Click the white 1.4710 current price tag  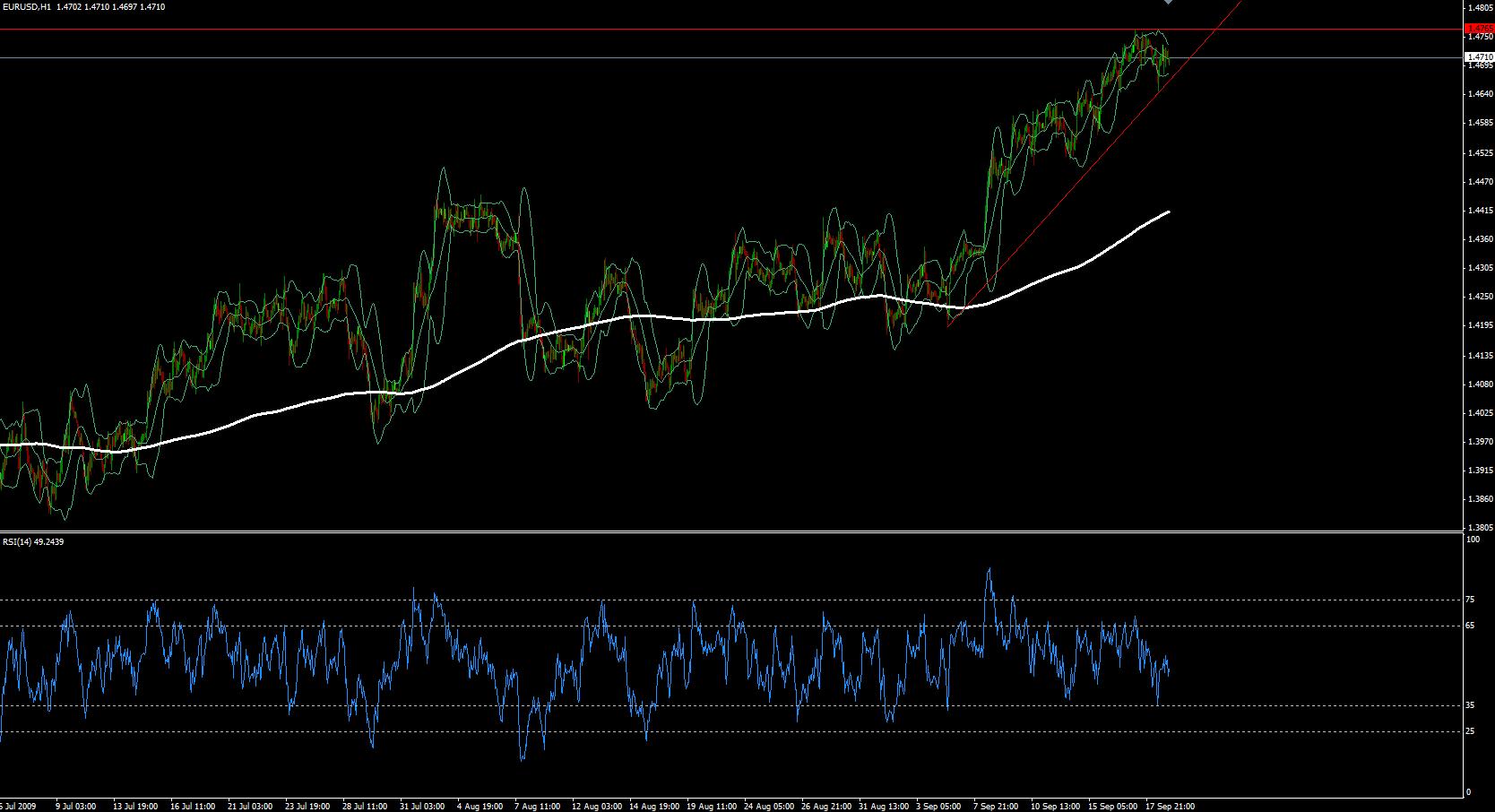[1479, 57]
